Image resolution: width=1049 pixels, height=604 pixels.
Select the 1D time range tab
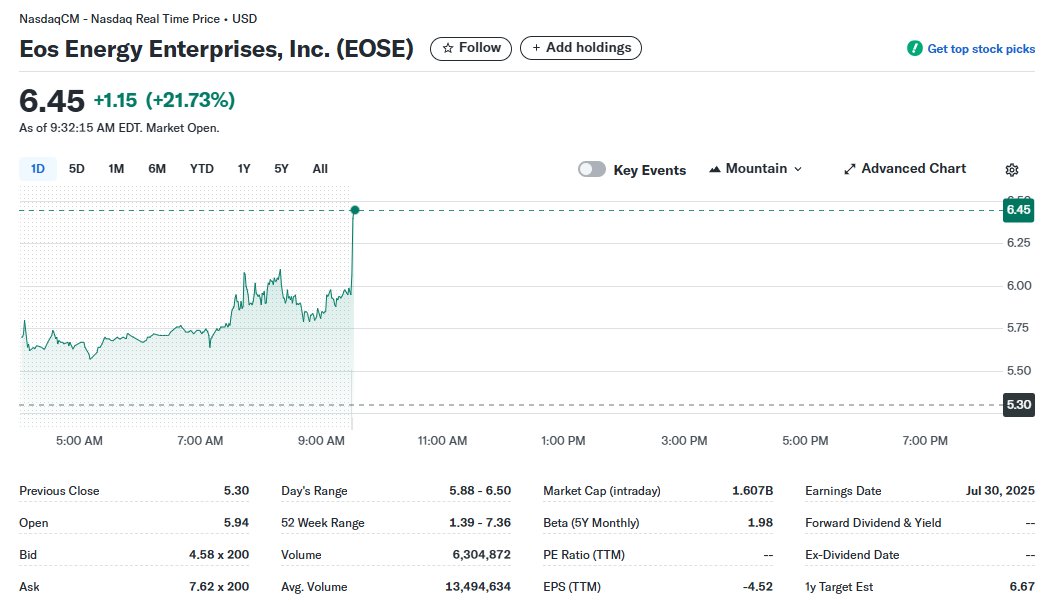pos(37,169)
